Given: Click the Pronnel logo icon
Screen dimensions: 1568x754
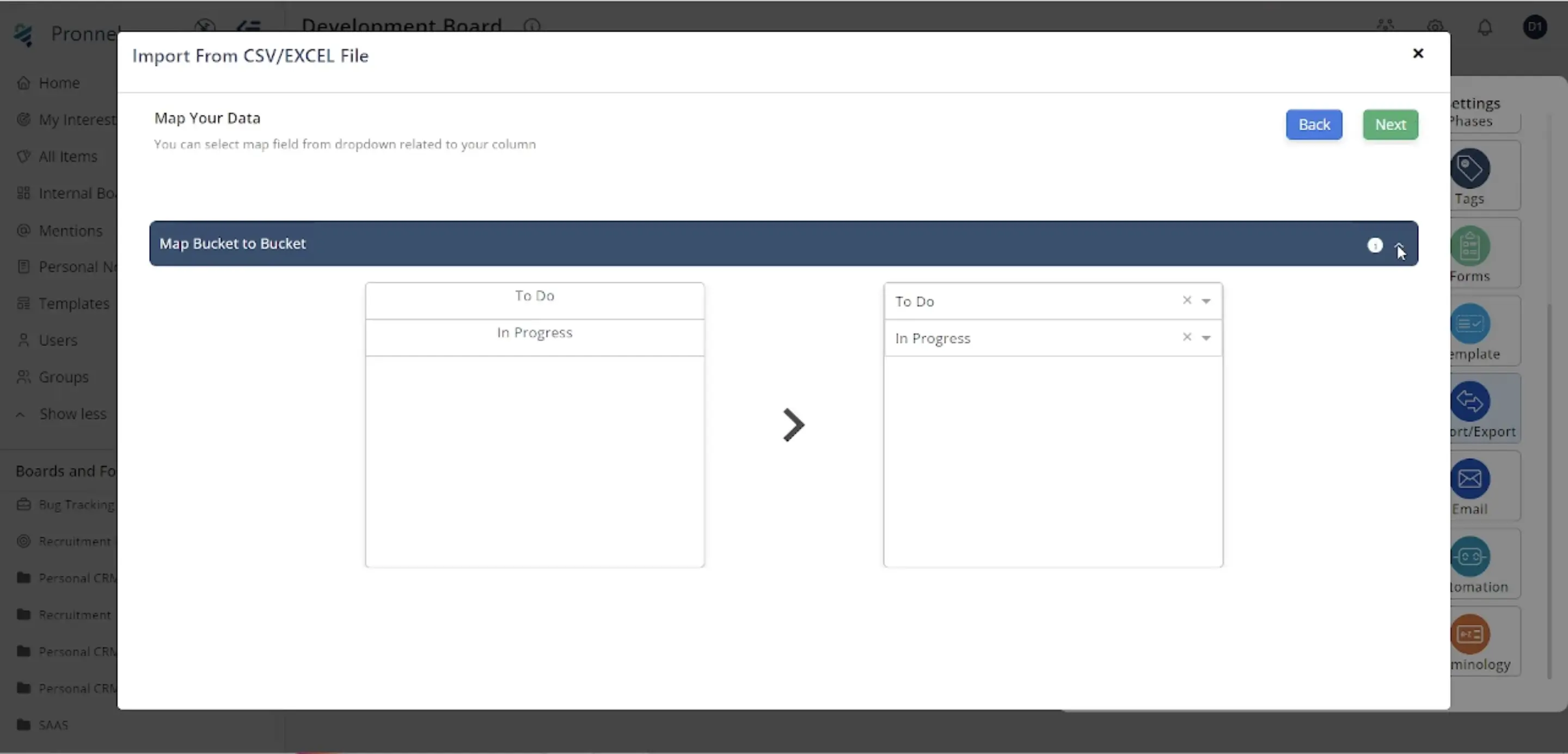Looking at the screenshot, I should [23, 34].
